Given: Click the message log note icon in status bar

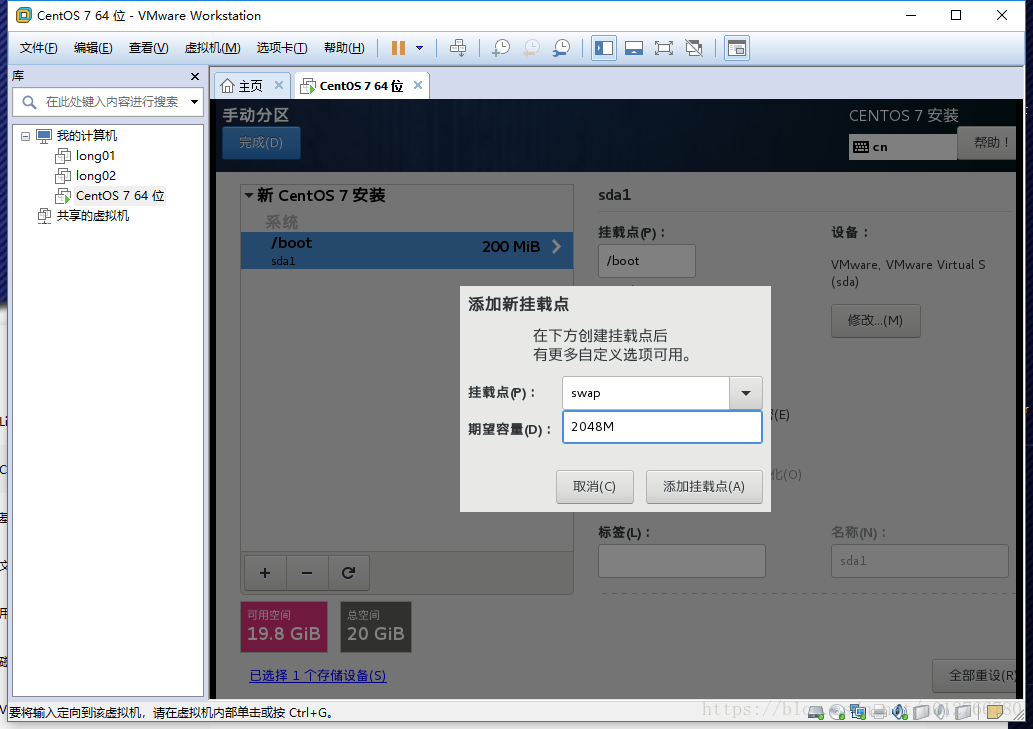Looking at the screenshot, I should pos(995,711).
